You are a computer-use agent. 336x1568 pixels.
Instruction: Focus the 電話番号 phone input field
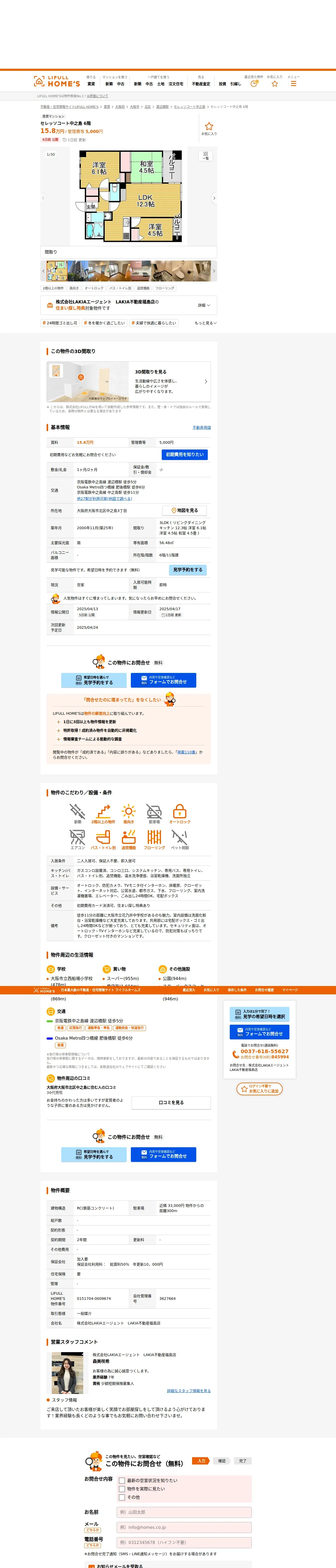click(x=184, y=1542)
